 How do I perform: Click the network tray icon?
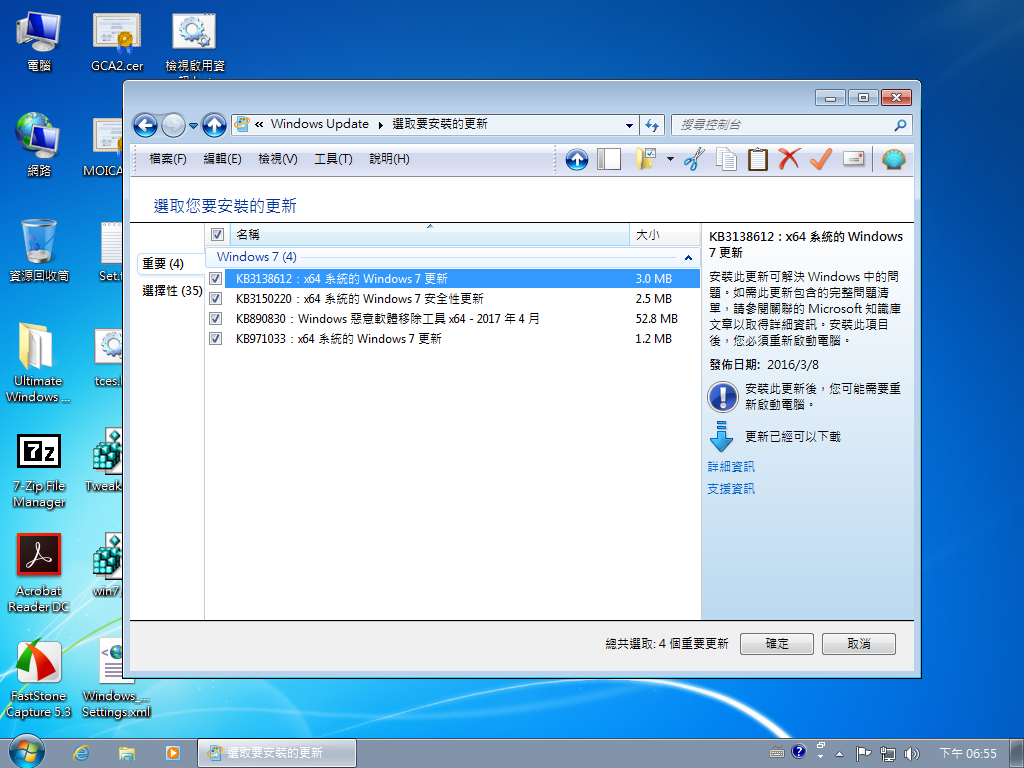(888, 754)
